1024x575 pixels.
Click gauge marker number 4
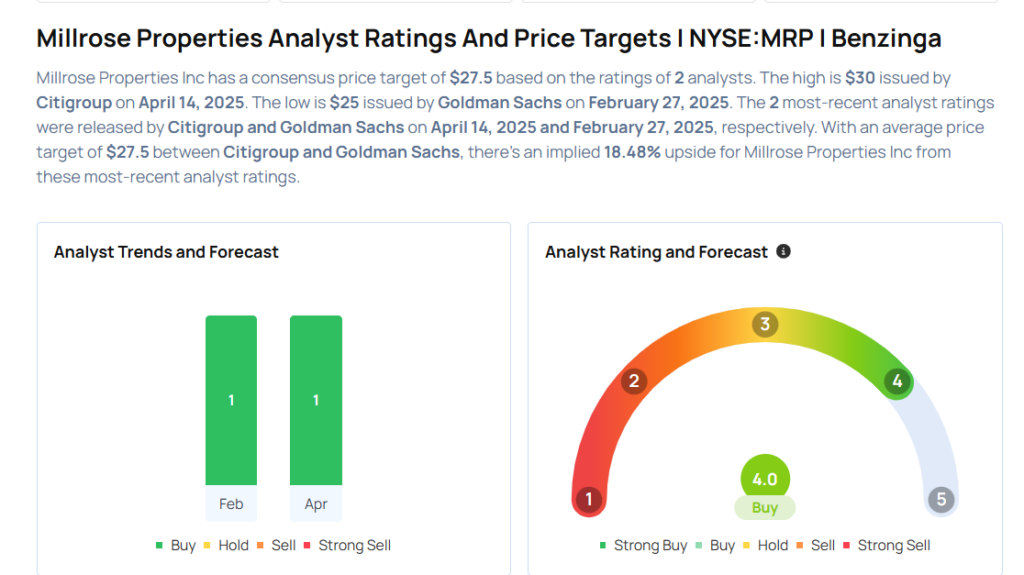coord(897,381)
